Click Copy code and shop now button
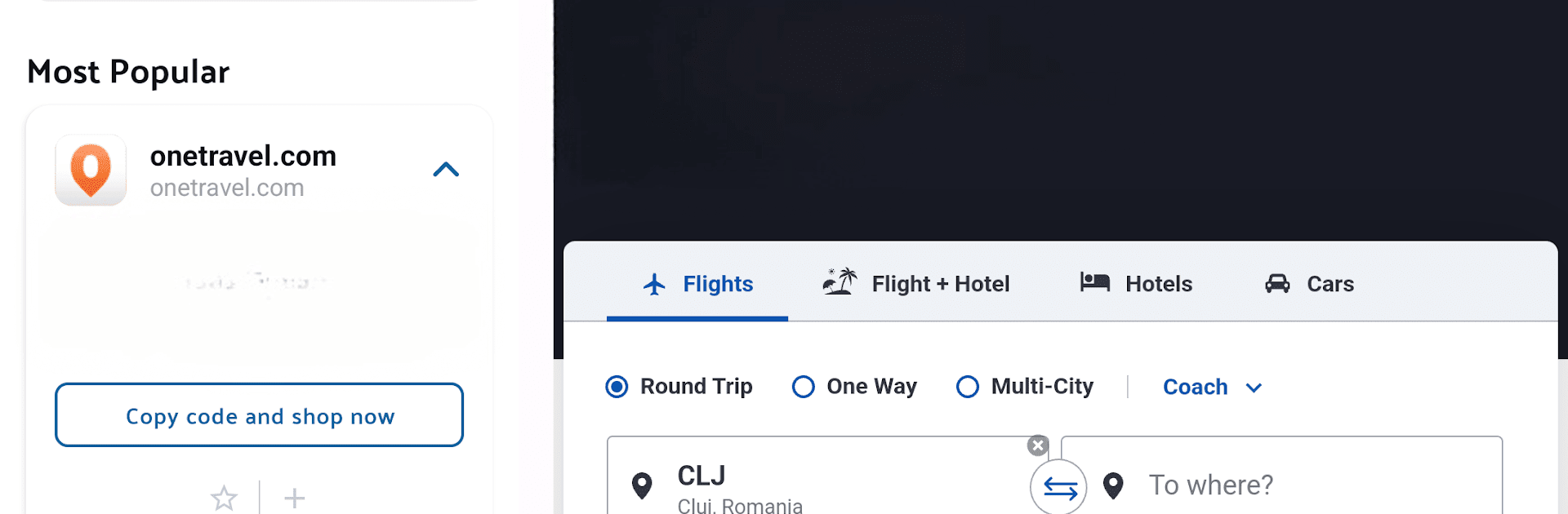 (259, 415)
